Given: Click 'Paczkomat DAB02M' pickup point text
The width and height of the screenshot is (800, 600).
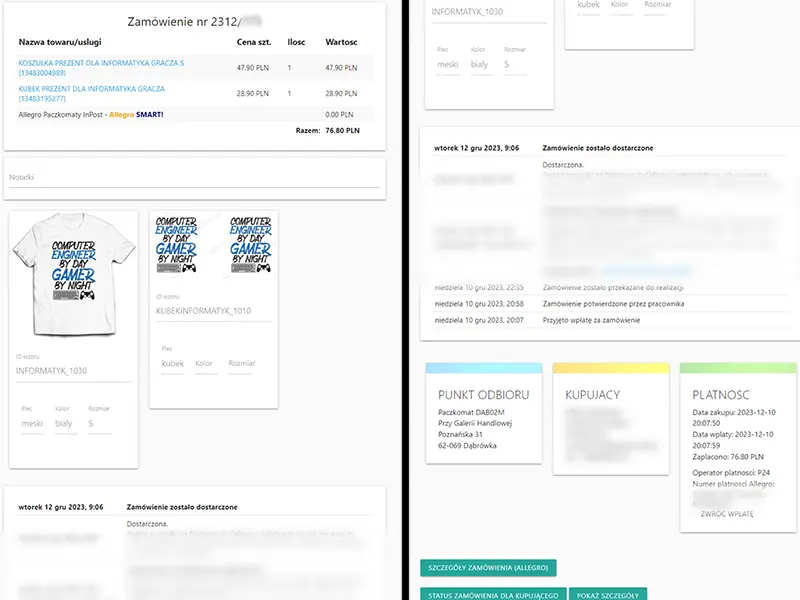Looking at the screenshot, I should click(x=471, y=412).
